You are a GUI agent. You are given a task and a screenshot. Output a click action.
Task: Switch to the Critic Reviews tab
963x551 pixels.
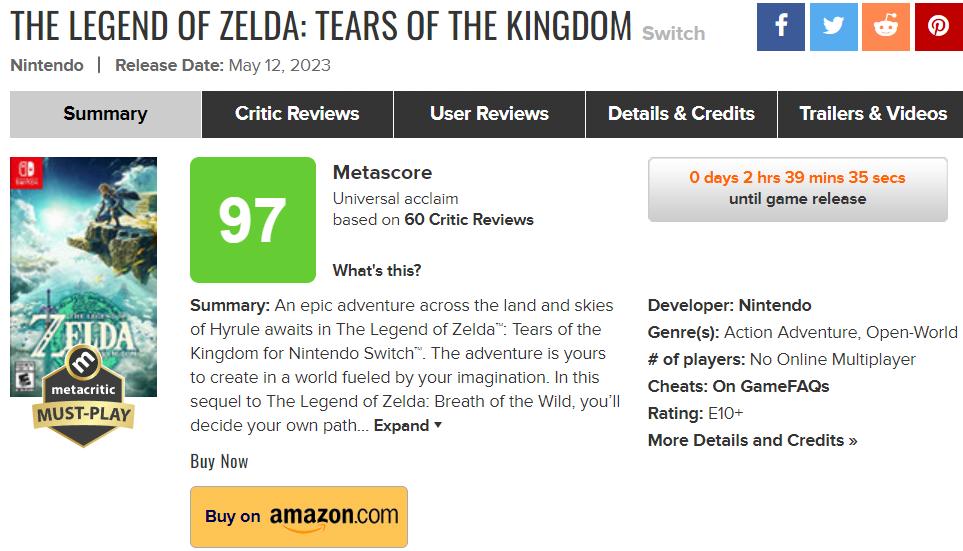click(297, 114)
